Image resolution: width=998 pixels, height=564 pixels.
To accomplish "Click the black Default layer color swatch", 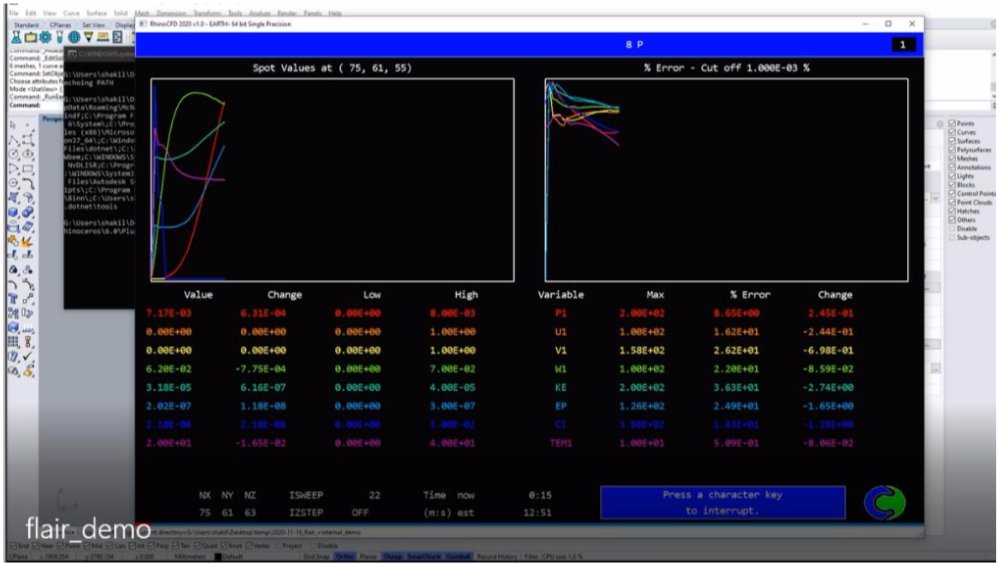I will pyautogui.click(x=218, y=556).
